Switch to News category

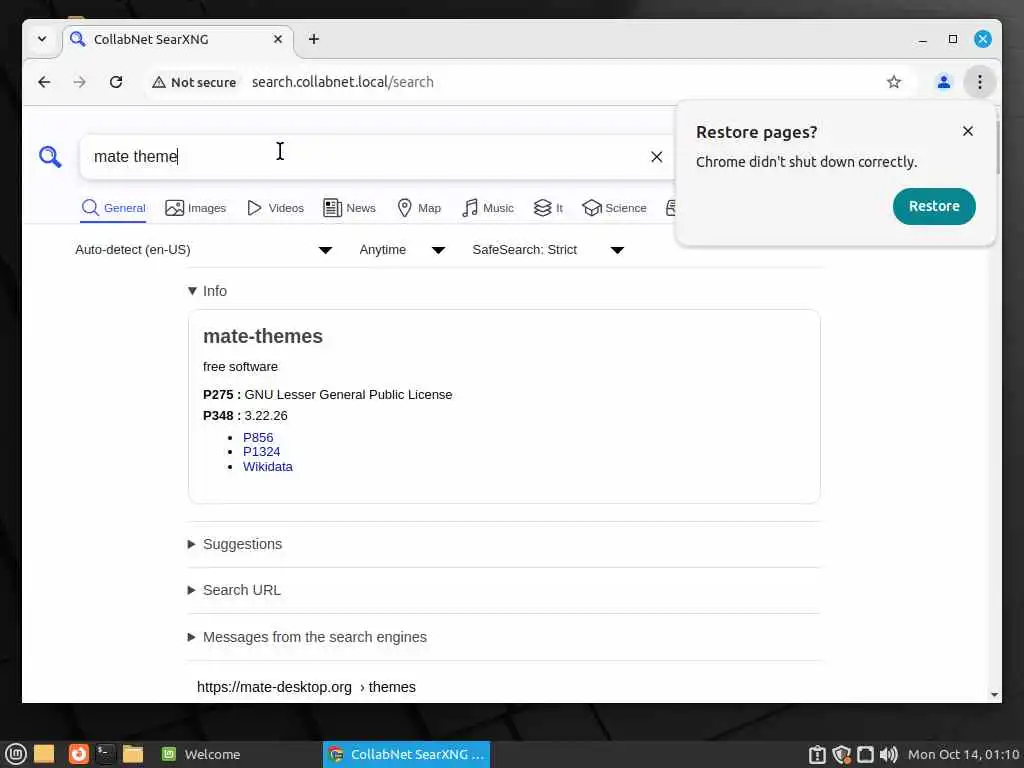(x=349, y=208)
